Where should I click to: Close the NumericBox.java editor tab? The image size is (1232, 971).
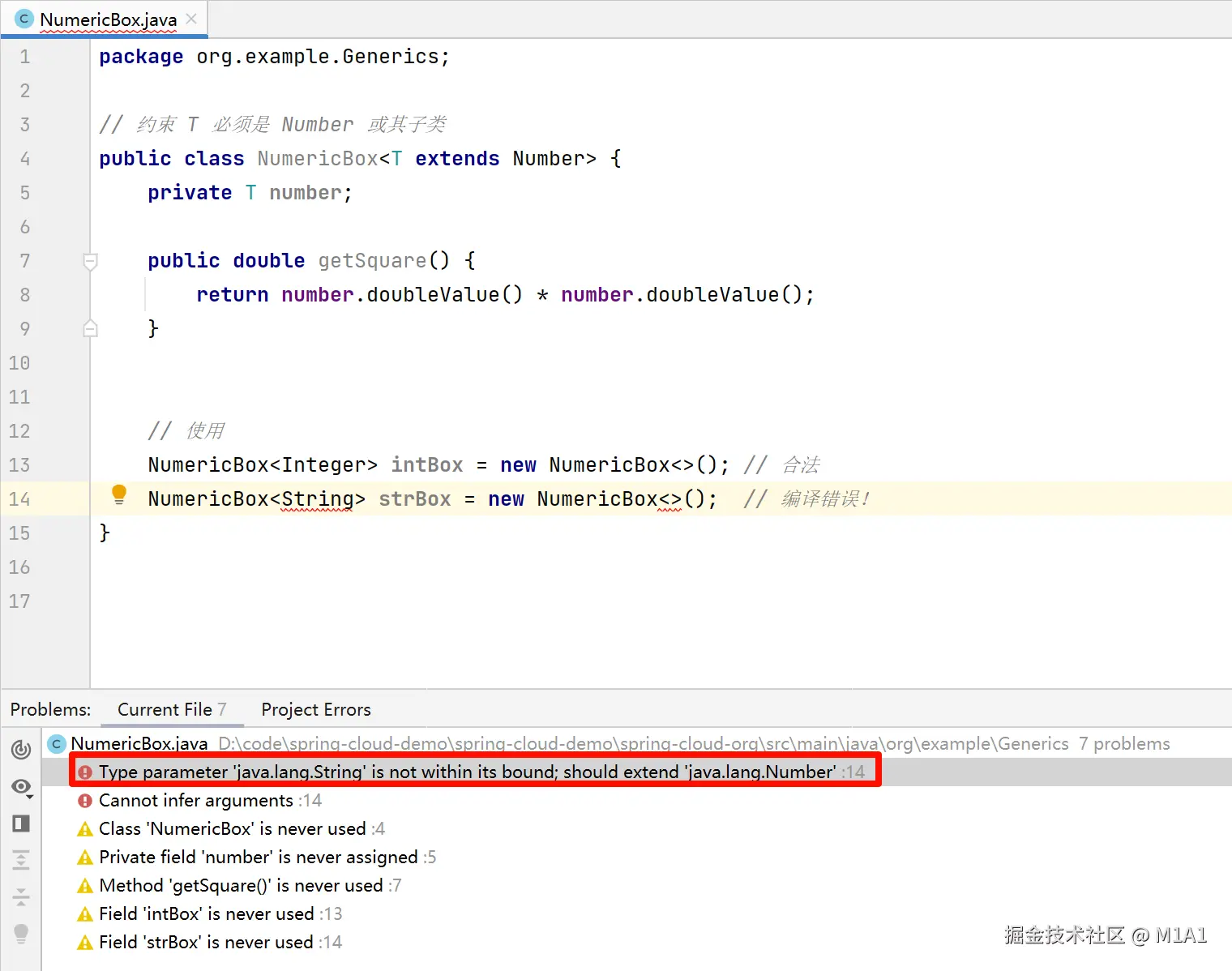[191, 19]
